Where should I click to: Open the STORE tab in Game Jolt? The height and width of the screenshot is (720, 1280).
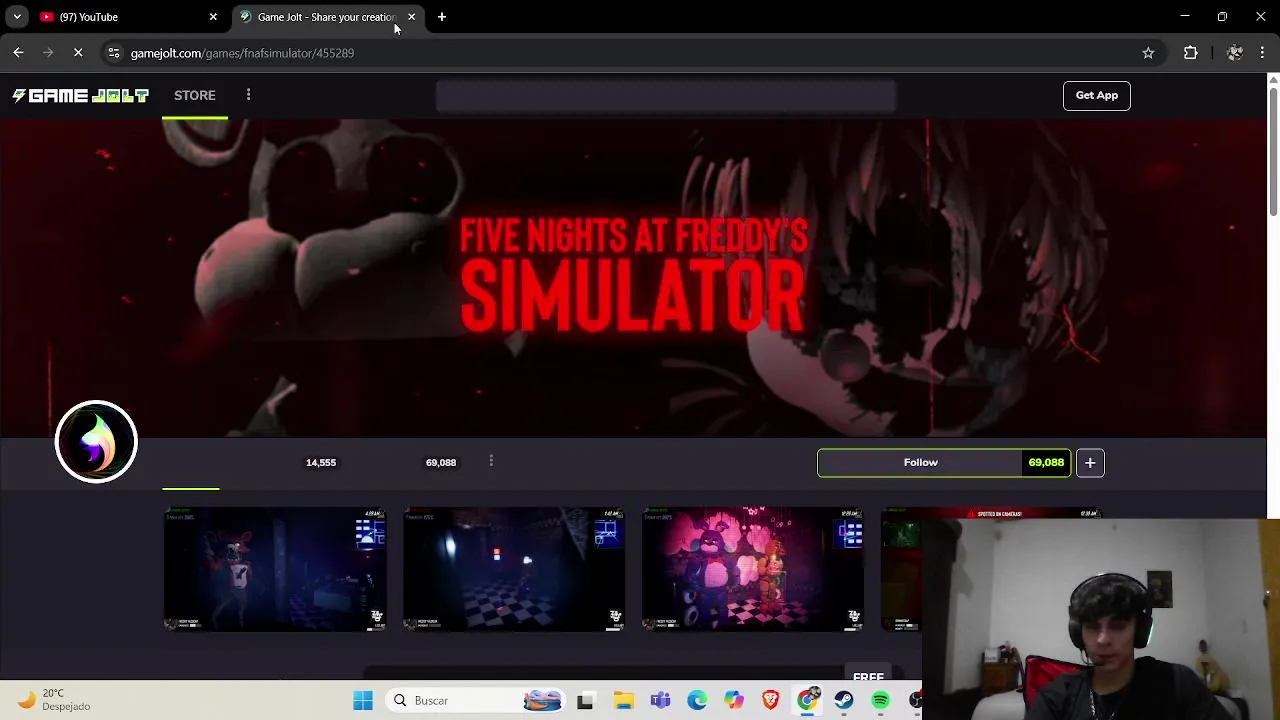[195, 95]
